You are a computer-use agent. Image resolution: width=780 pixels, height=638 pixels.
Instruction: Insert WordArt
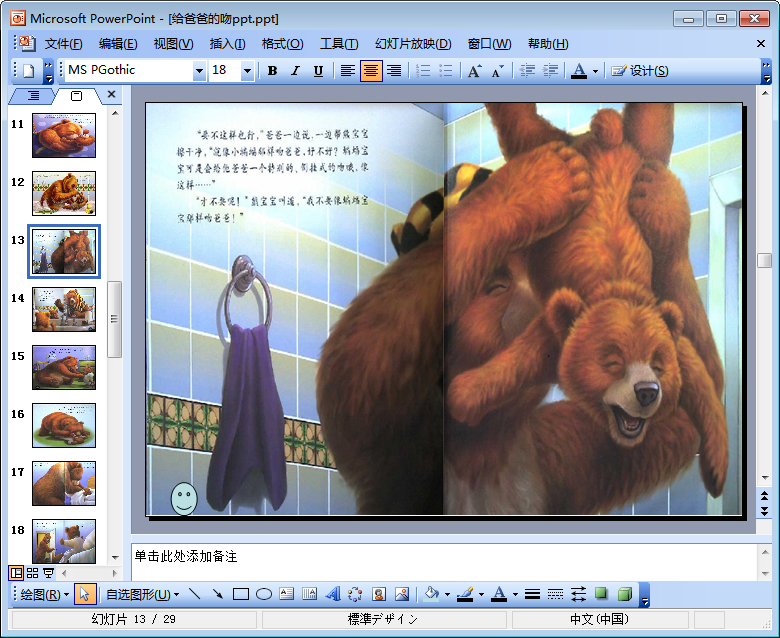point(333,594)
